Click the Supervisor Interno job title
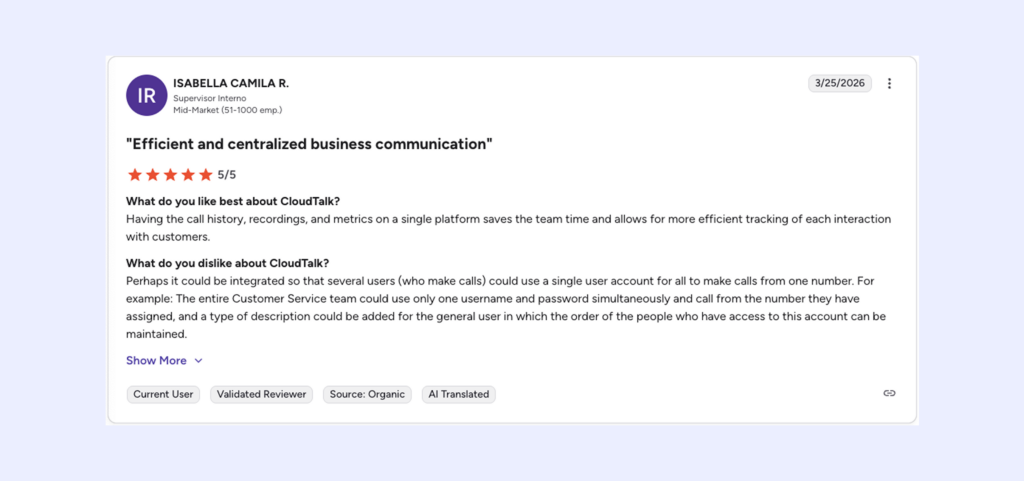 (211, 98)
